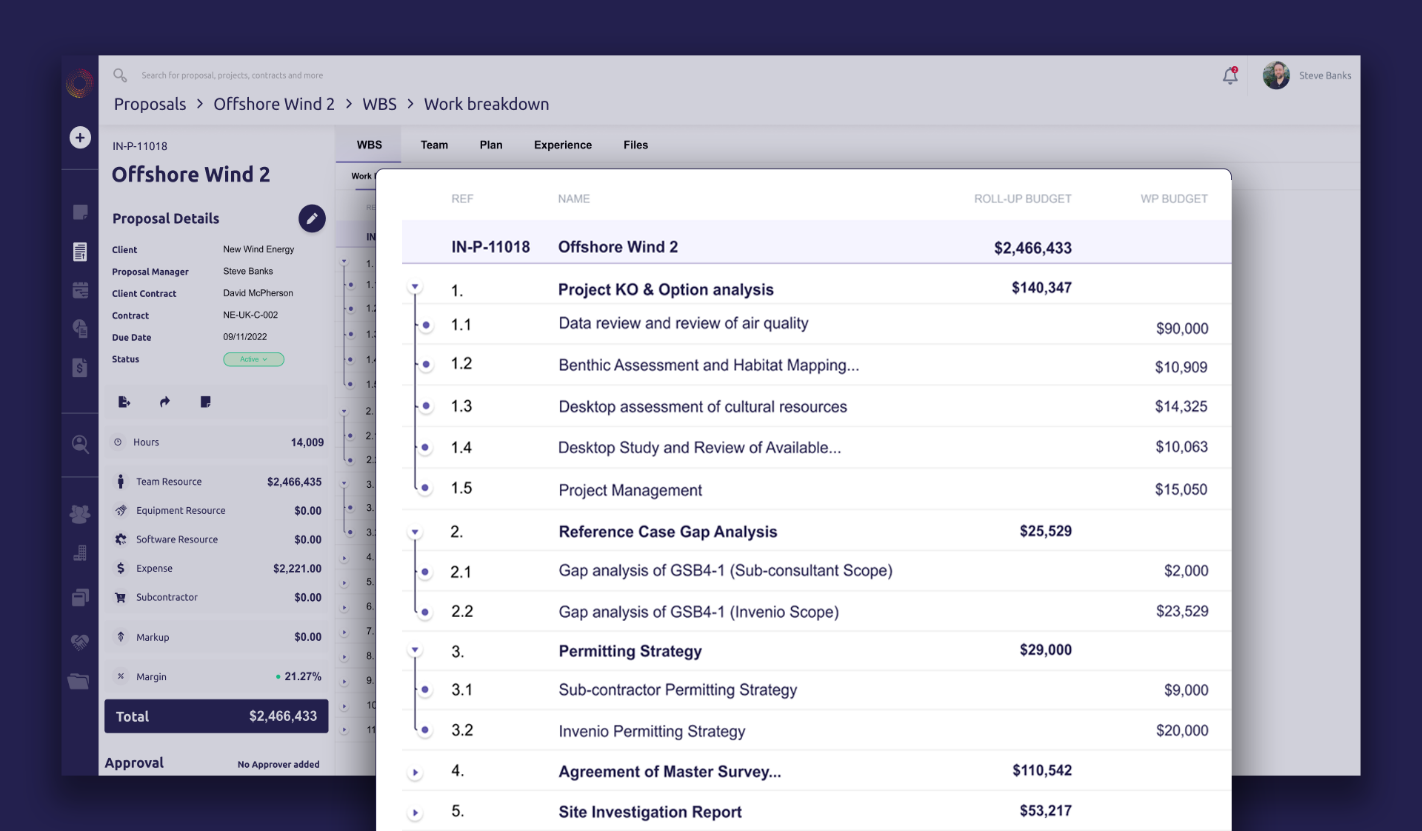Image resolution: width=1422 pixels, height=831 pixels.
Task: Select row 2.1 Gap analysis Sub-consultant Scope
Action: 816,571
